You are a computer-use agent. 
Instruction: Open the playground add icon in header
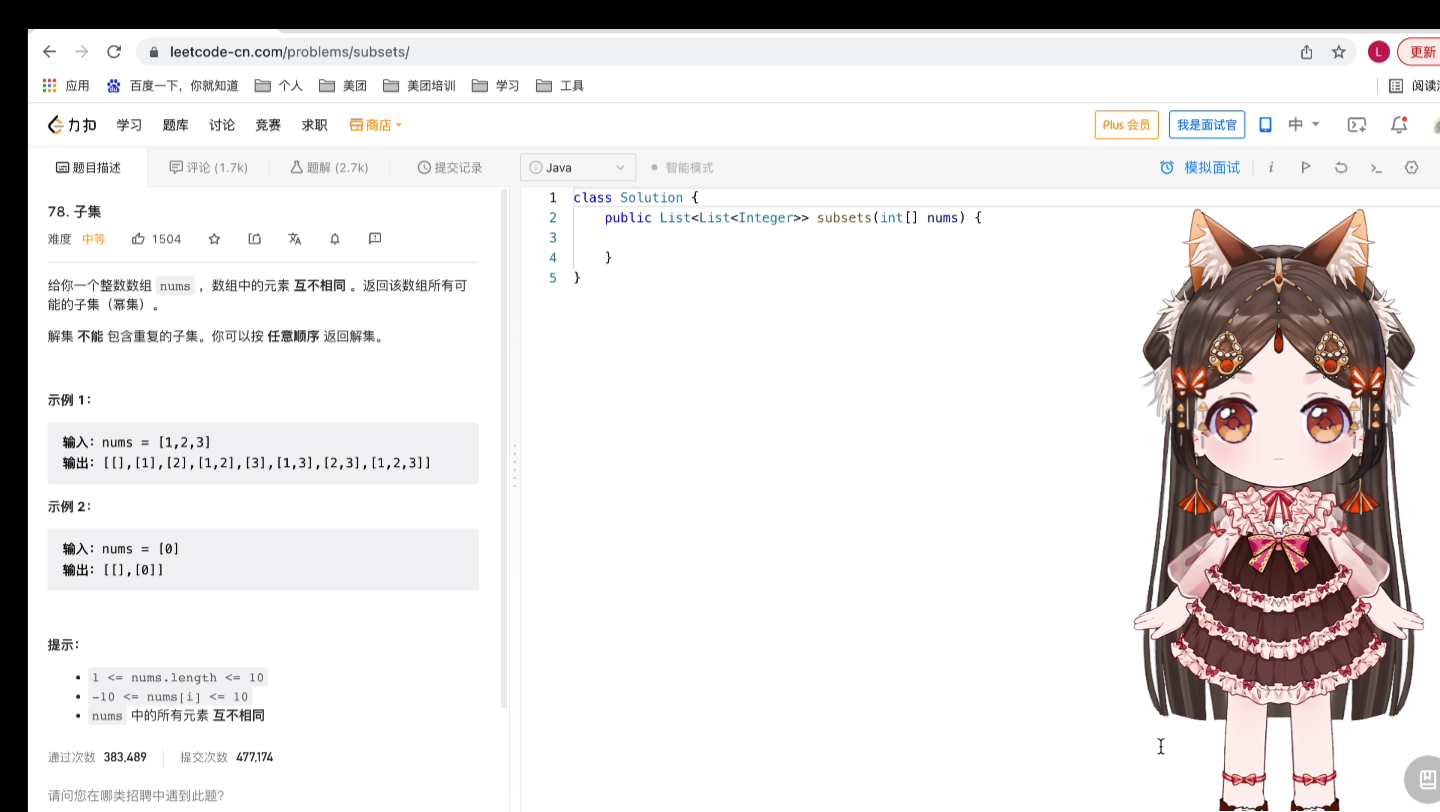1357,125
